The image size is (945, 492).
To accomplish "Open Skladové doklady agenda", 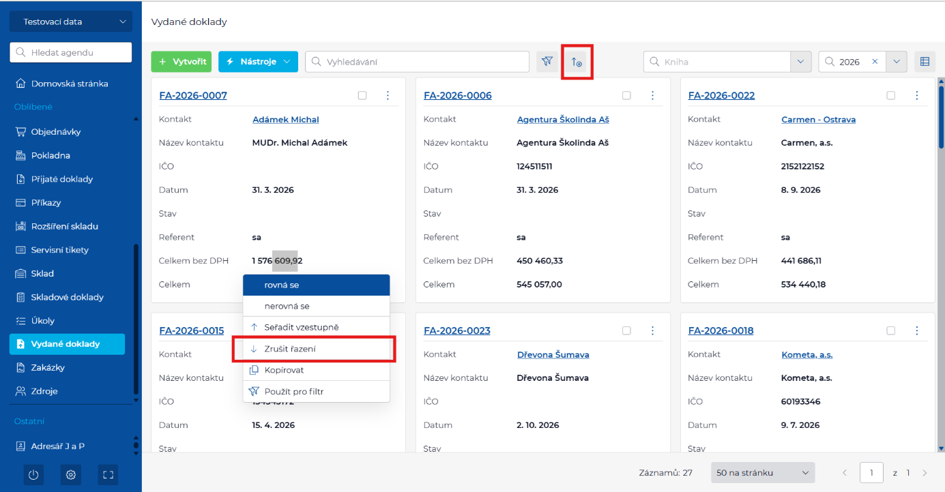I will (60, 297).
